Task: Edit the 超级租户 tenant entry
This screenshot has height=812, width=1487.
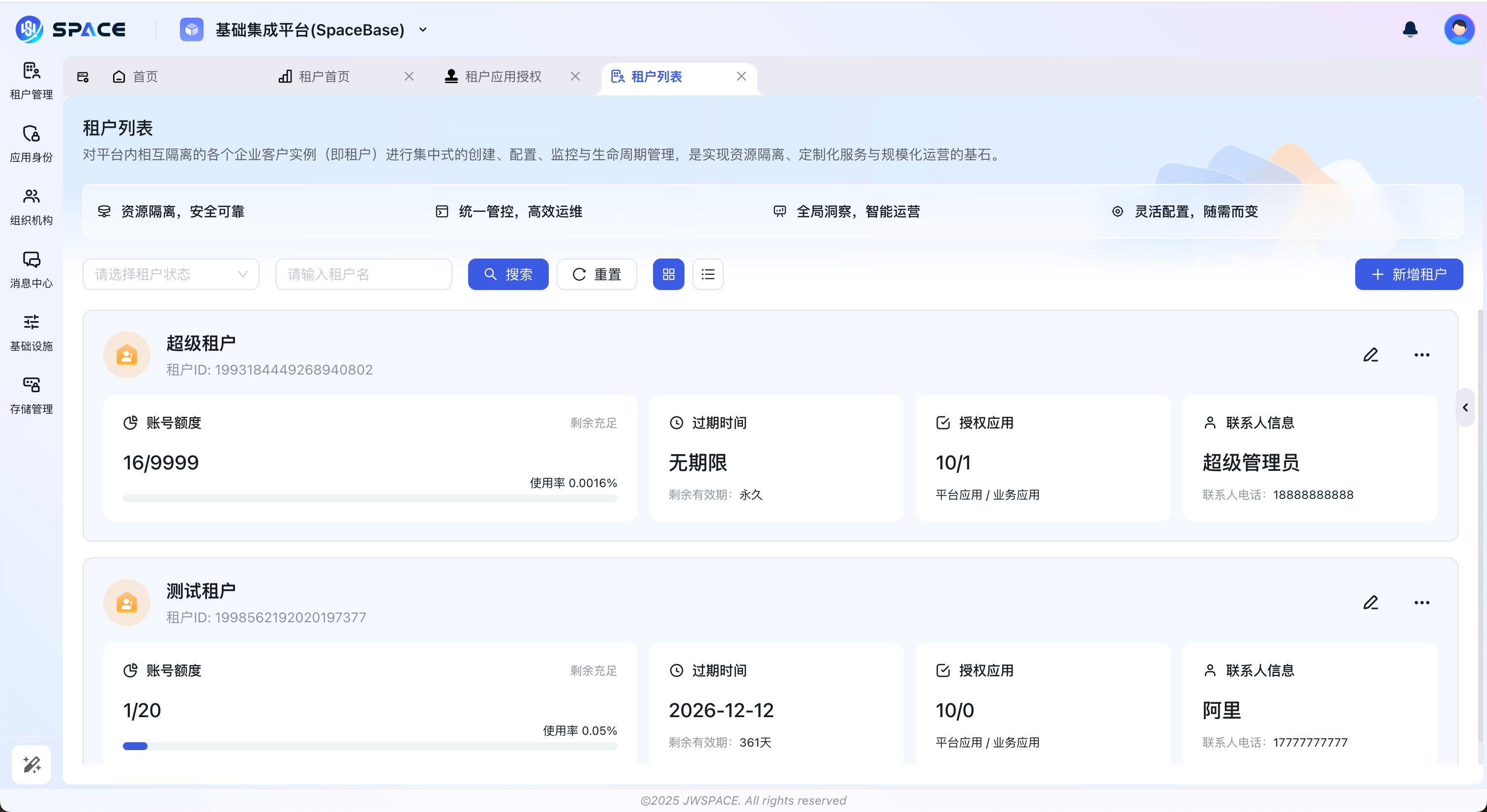Action: [x=1371, y=354]
